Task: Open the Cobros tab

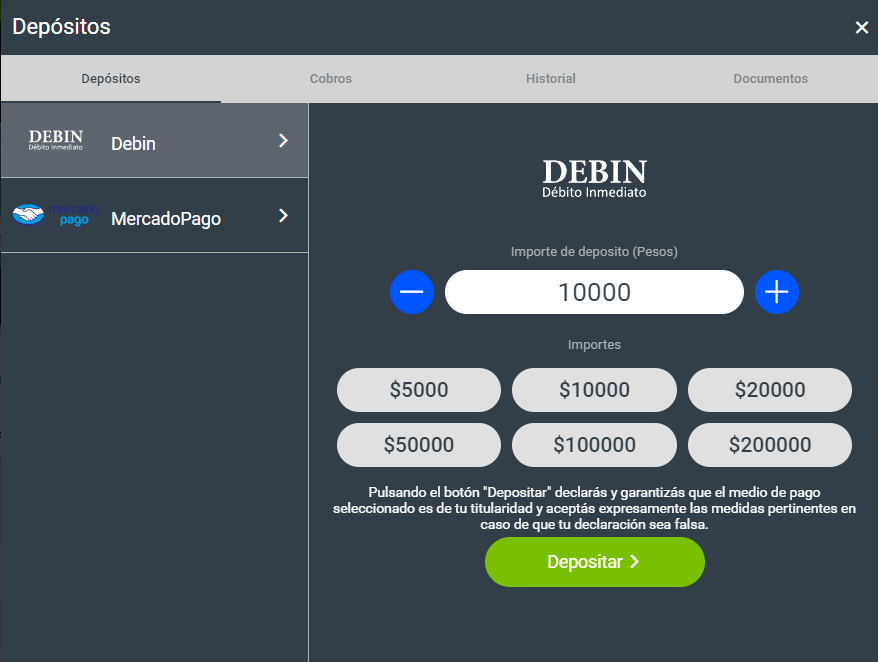Action: pyautogui.click(x=331, y=78)
